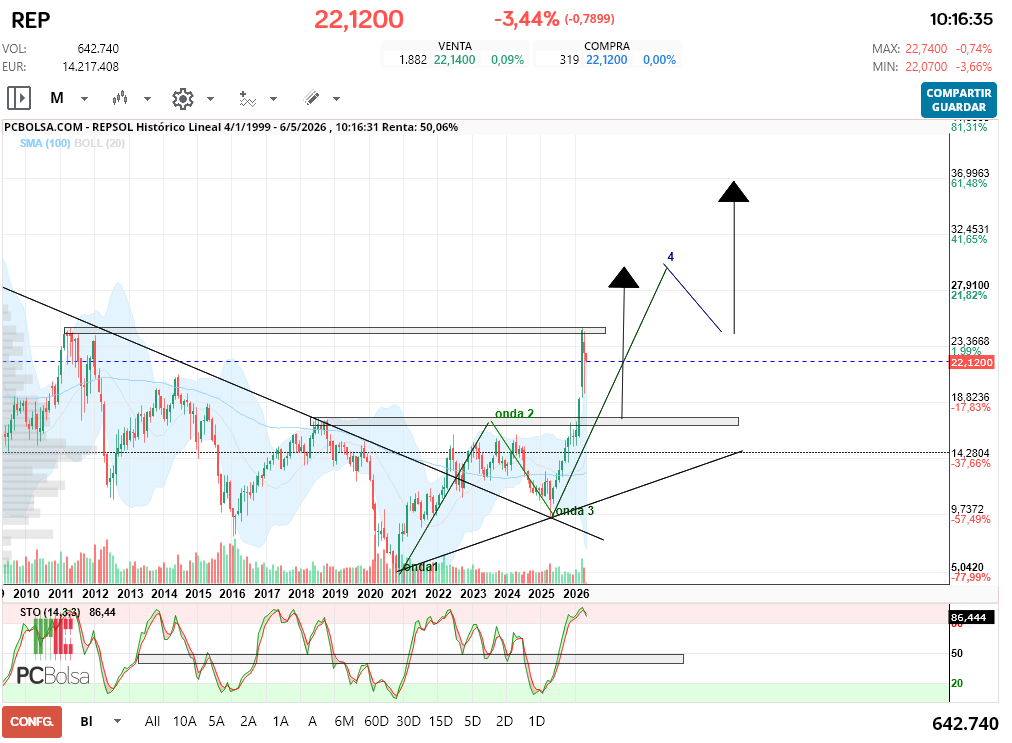Choose the 1A time range

(280, 721)
